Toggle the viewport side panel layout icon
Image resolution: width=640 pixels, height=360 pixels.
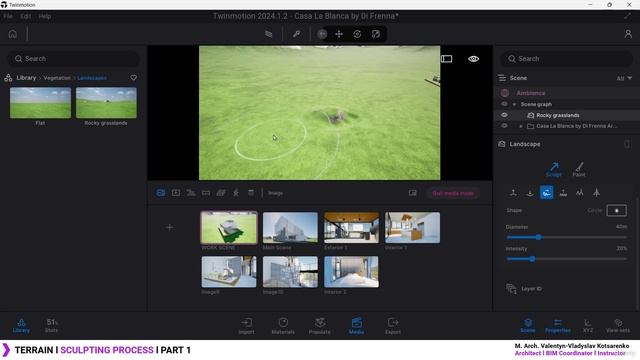[x=447, y=59]
